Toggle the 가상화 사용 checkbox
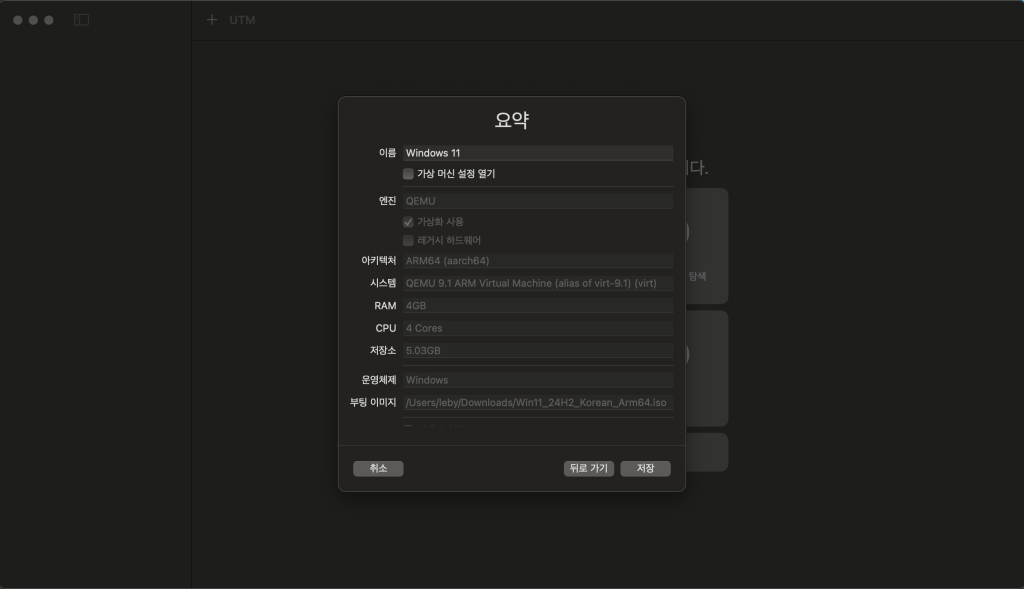Viewport: 1024px width, 589px height. click(x=408, y=222)
